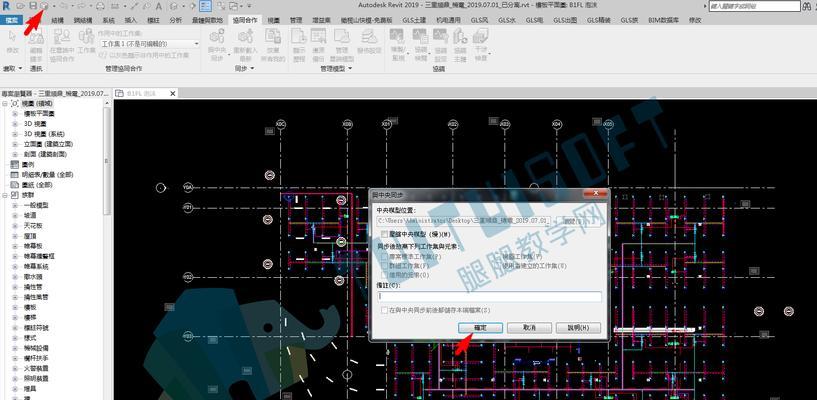Select 明細表/數量 (全部) in project browser
Image resolution: width=817 pixels, height=400 pixels.
47,174
